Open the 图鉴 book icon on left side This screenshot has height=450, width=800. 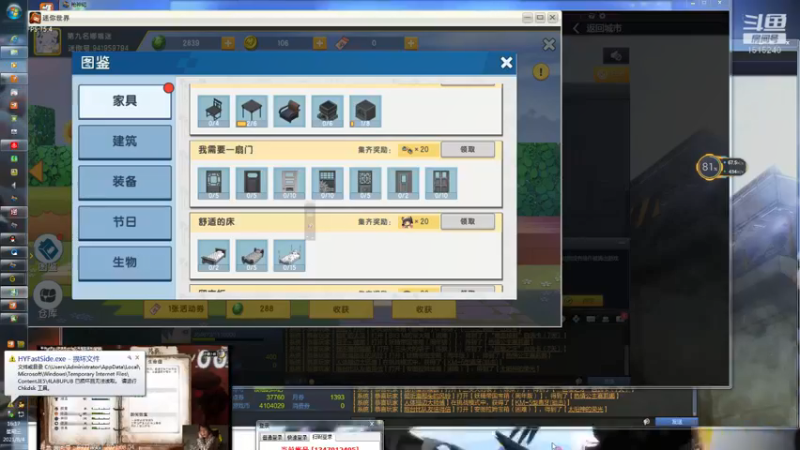point(48,249)
